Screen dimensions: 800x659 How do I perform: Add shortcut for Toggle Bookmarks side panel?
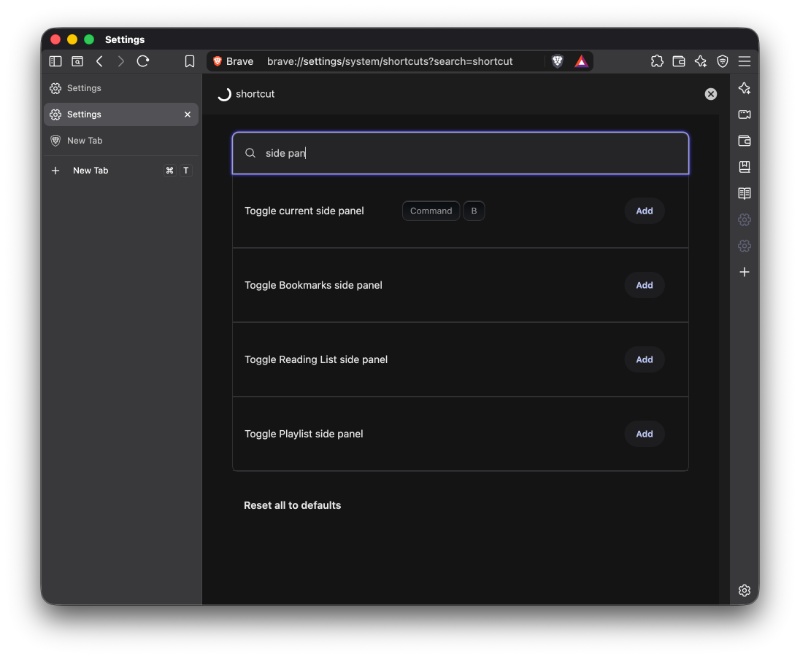pos(644,285)
